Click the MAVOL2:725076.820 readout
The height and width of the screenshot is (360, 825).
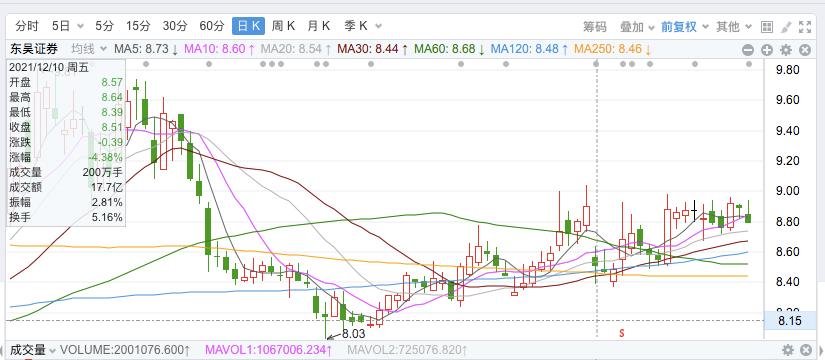pyautogui.click(x=407, y=350)
